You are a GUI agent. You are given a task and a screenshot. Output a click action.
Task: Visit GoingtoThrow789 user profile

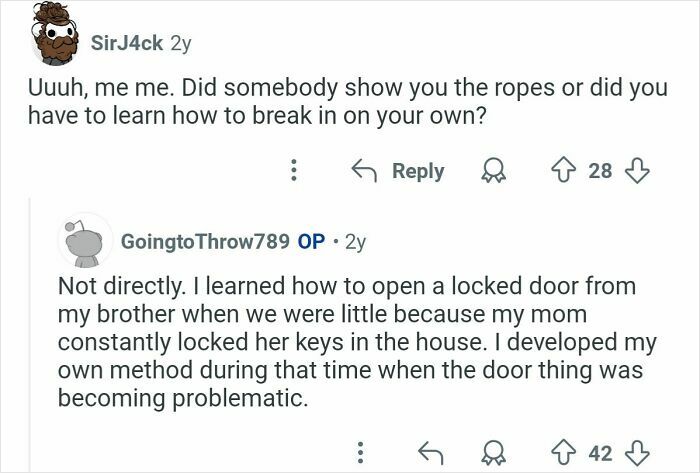click(x=205, y=242)
